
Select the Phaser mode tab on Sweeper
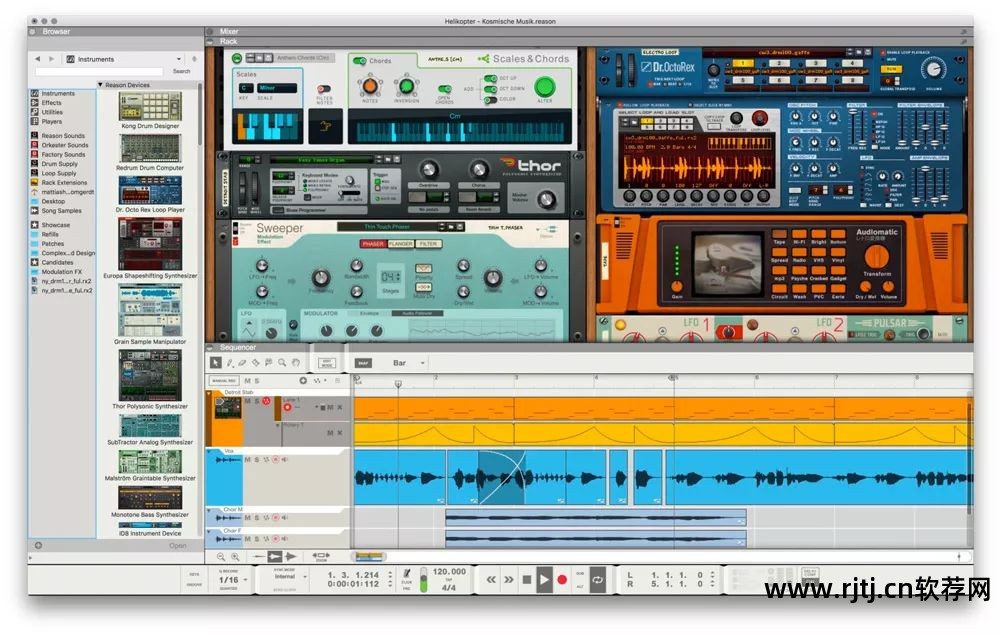(374, 244)
